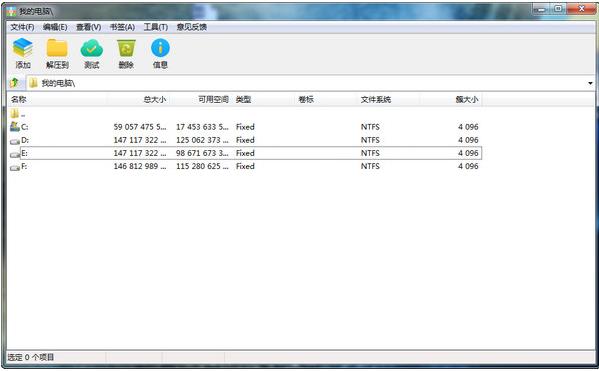
Task: Click cluster size 4 096 in C: row
Action: click(x=468, y=127)
